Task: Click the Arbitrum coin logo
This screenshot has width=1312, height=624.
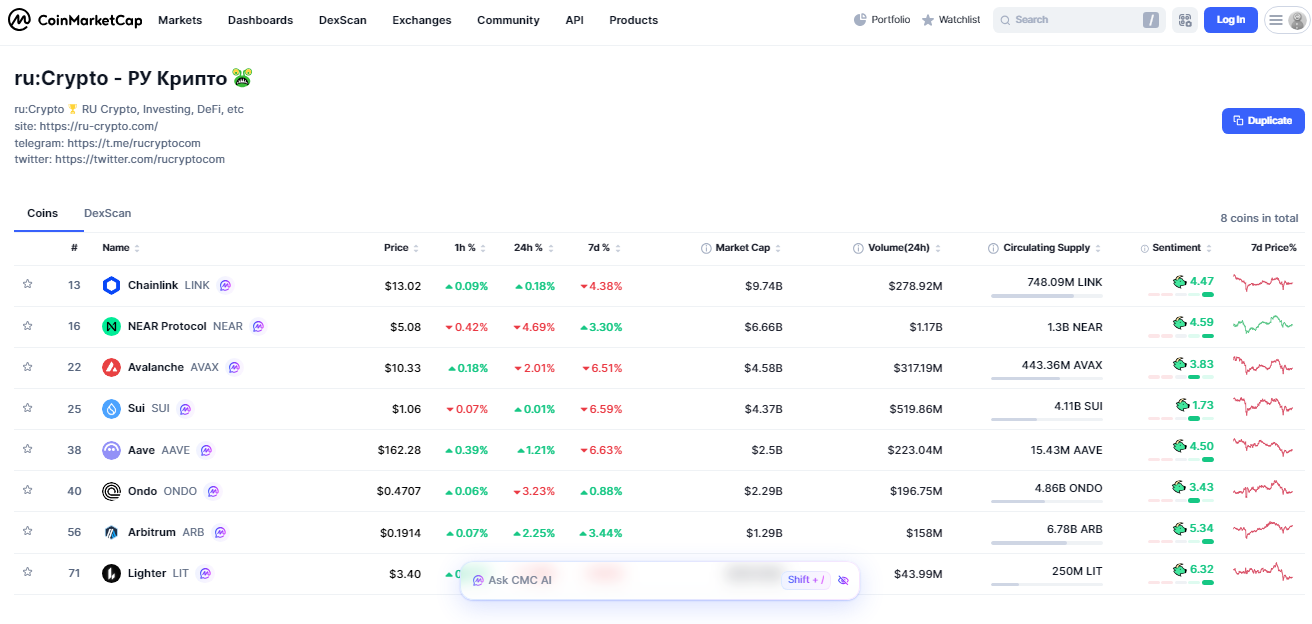Action: (x=112, y=532)
